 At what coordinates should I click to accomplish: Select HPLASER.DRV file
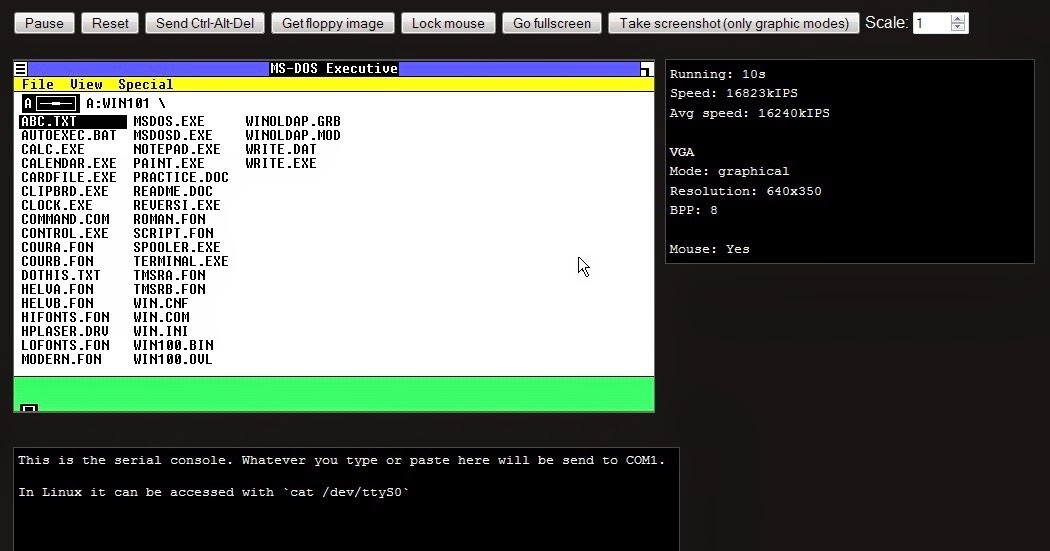tap(64, 332)
